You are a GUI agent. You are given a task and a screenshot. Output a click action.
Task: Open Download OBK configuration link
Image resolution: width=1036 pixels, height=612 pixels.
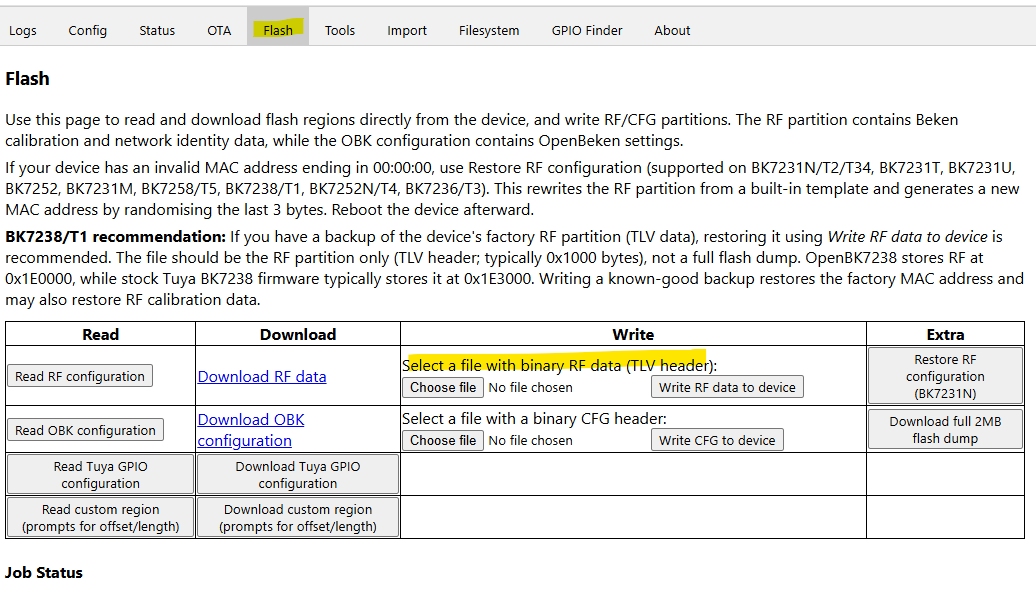(x=251, y=430)
